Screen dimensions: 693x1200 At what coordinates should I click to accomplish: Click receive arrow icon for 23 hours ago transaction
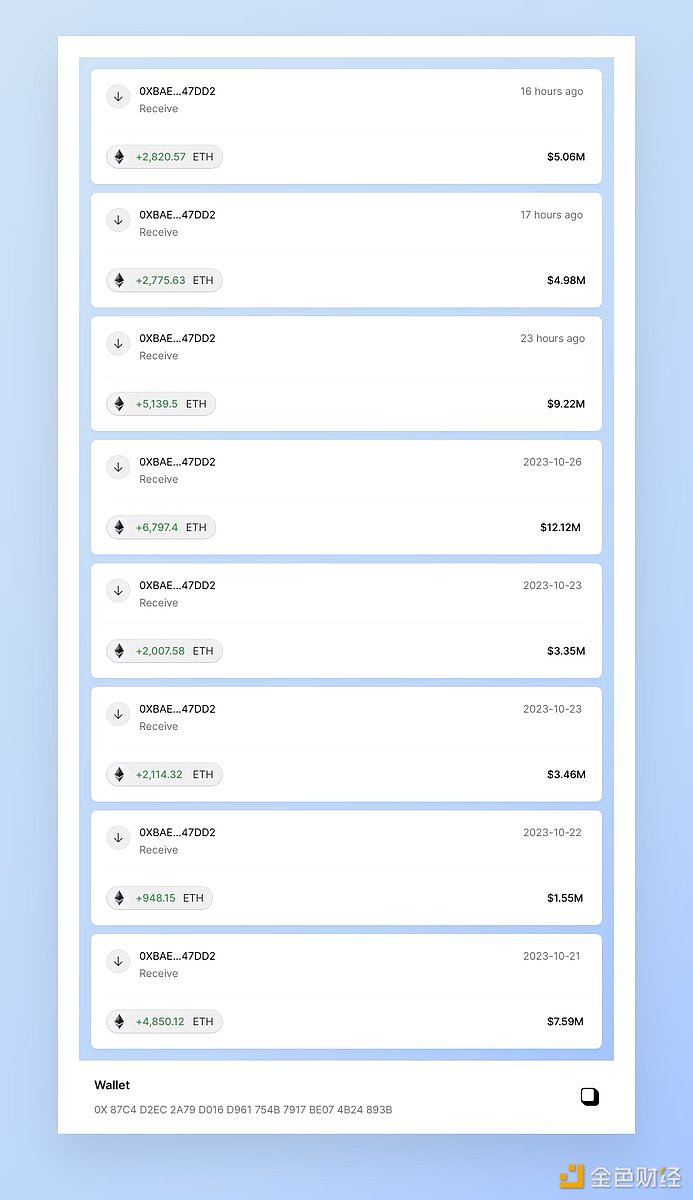(x=119, y=344)
